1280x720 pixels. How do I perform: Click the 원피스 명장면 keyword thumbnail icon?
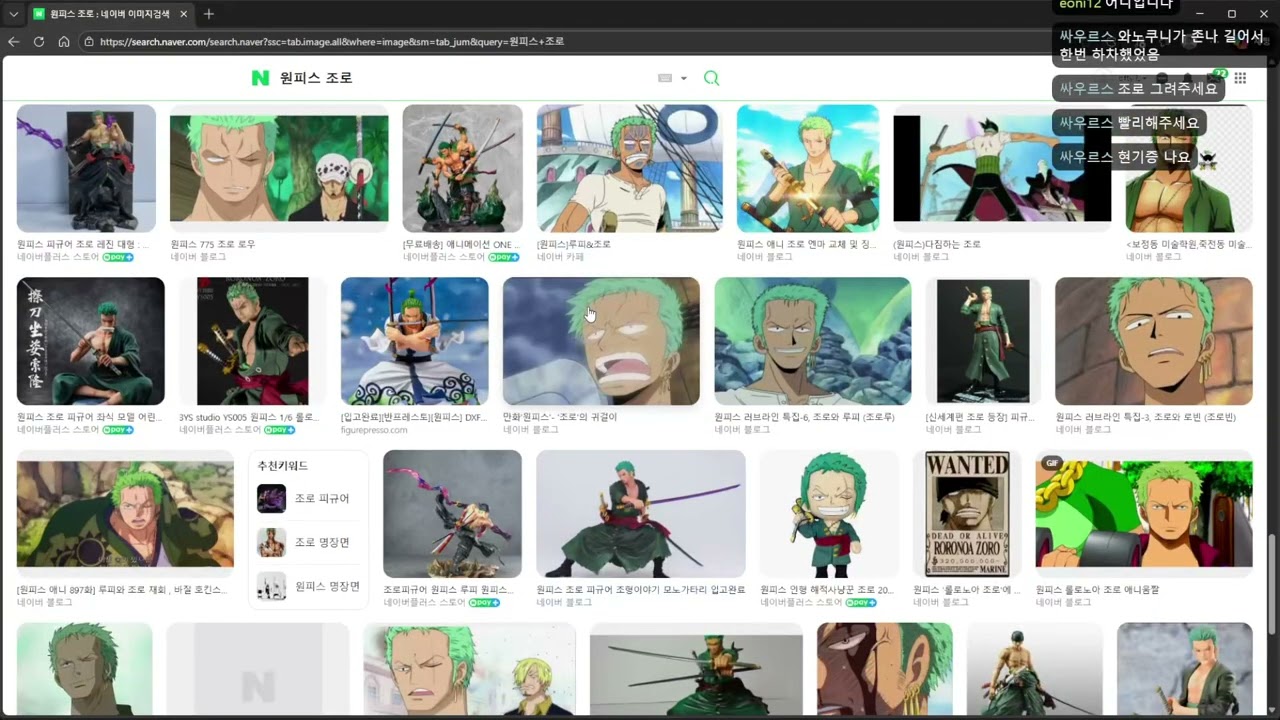pyautogui.click(x=271, y=586)
